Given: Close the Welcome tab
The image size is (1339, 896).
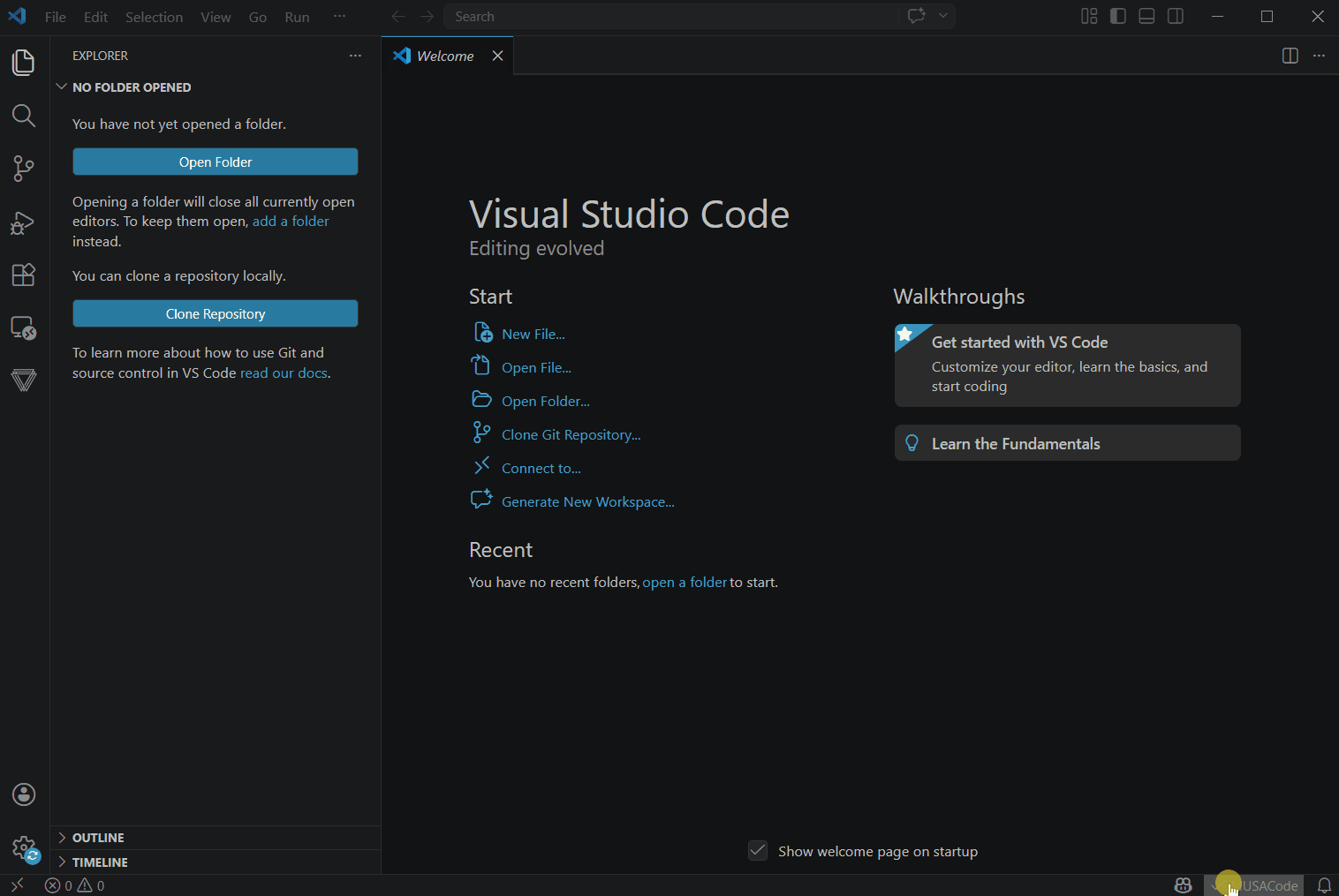Looking at the screenshot, I should click(498, 56).
